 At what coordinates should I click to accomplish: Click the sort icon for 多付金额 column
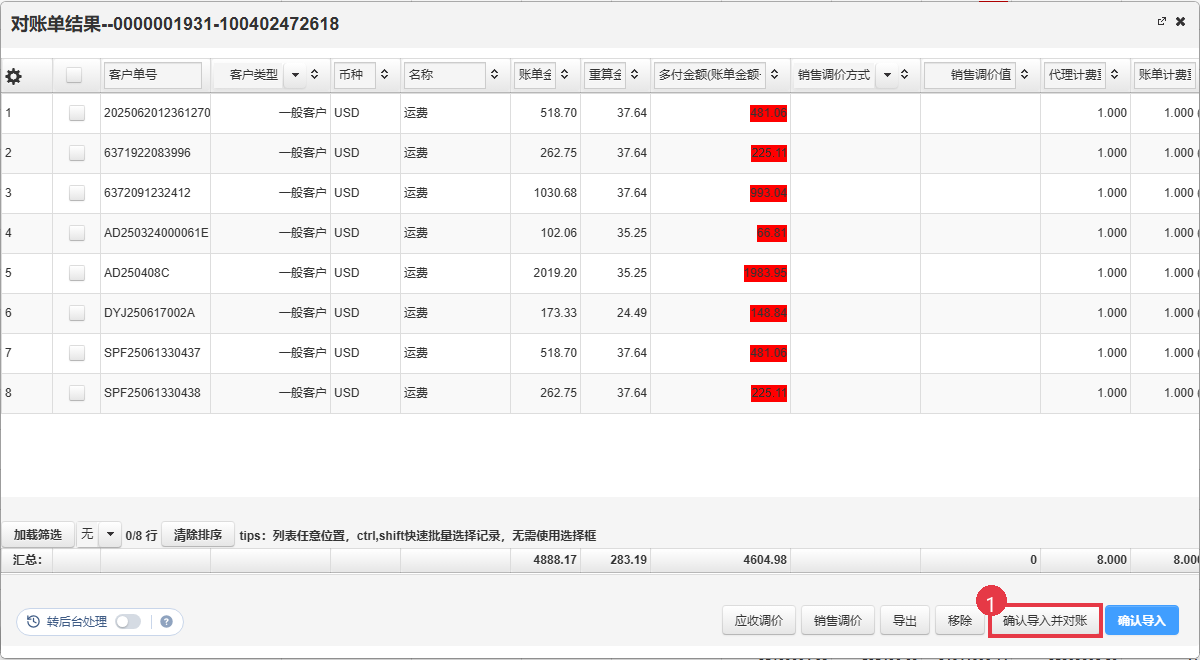click(774, 74)
